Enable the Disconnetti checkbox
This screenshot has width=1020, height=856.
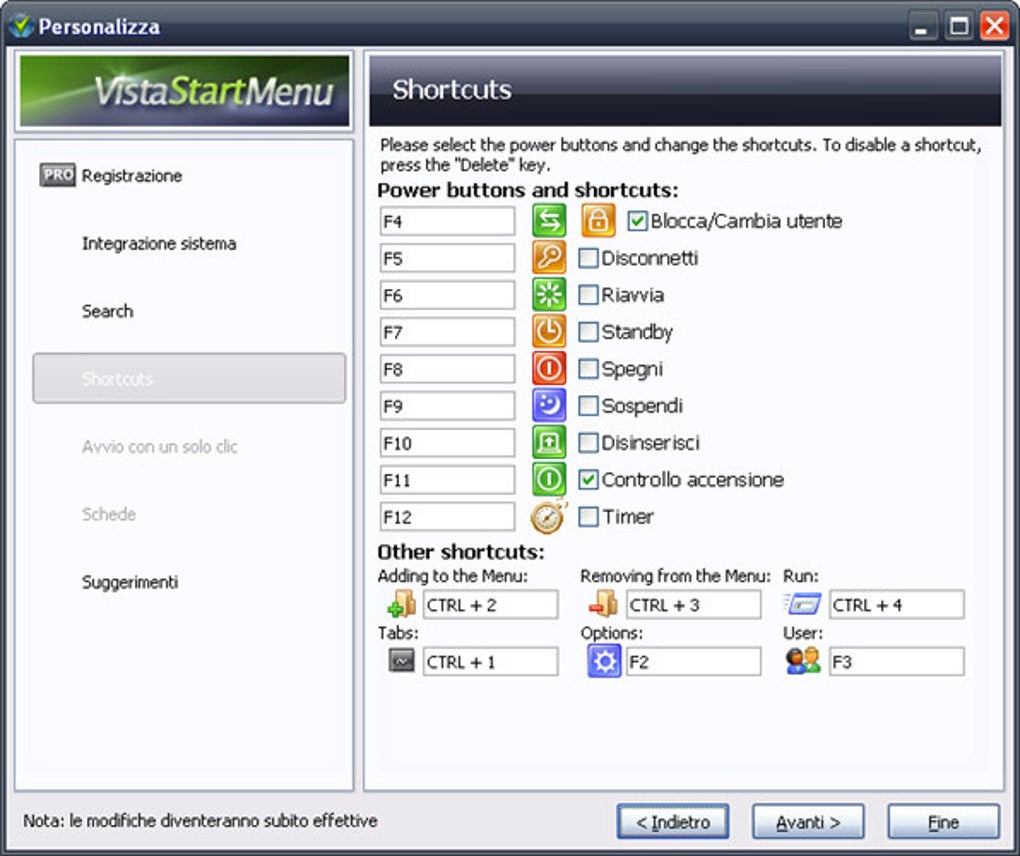pyautogui.click(x=588, y=258)
